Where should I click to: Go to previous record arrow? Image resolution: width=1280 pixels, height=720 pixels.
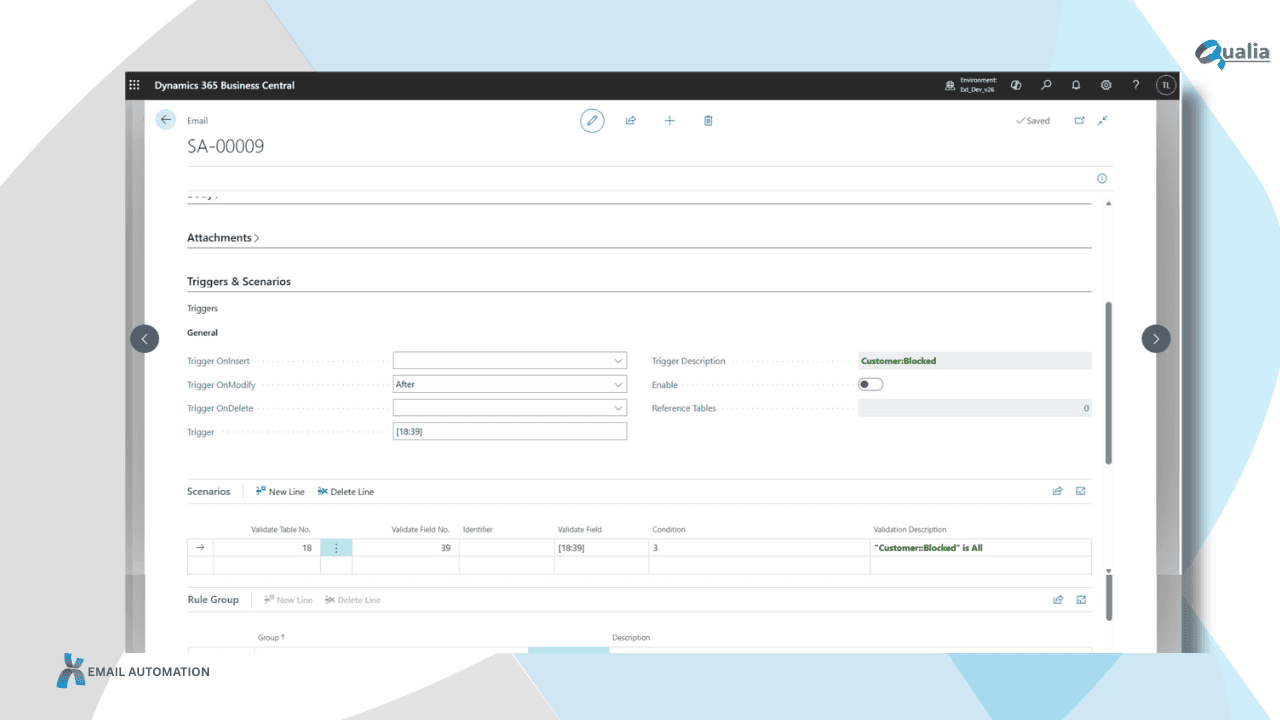coord(144,339)
